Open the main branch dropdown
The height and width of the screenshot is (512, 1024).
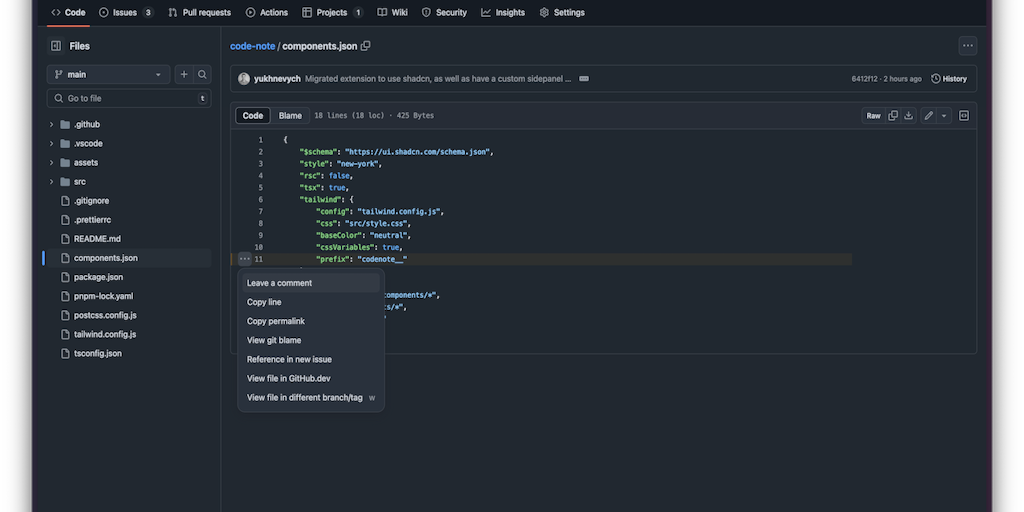(x=108, y=75)
